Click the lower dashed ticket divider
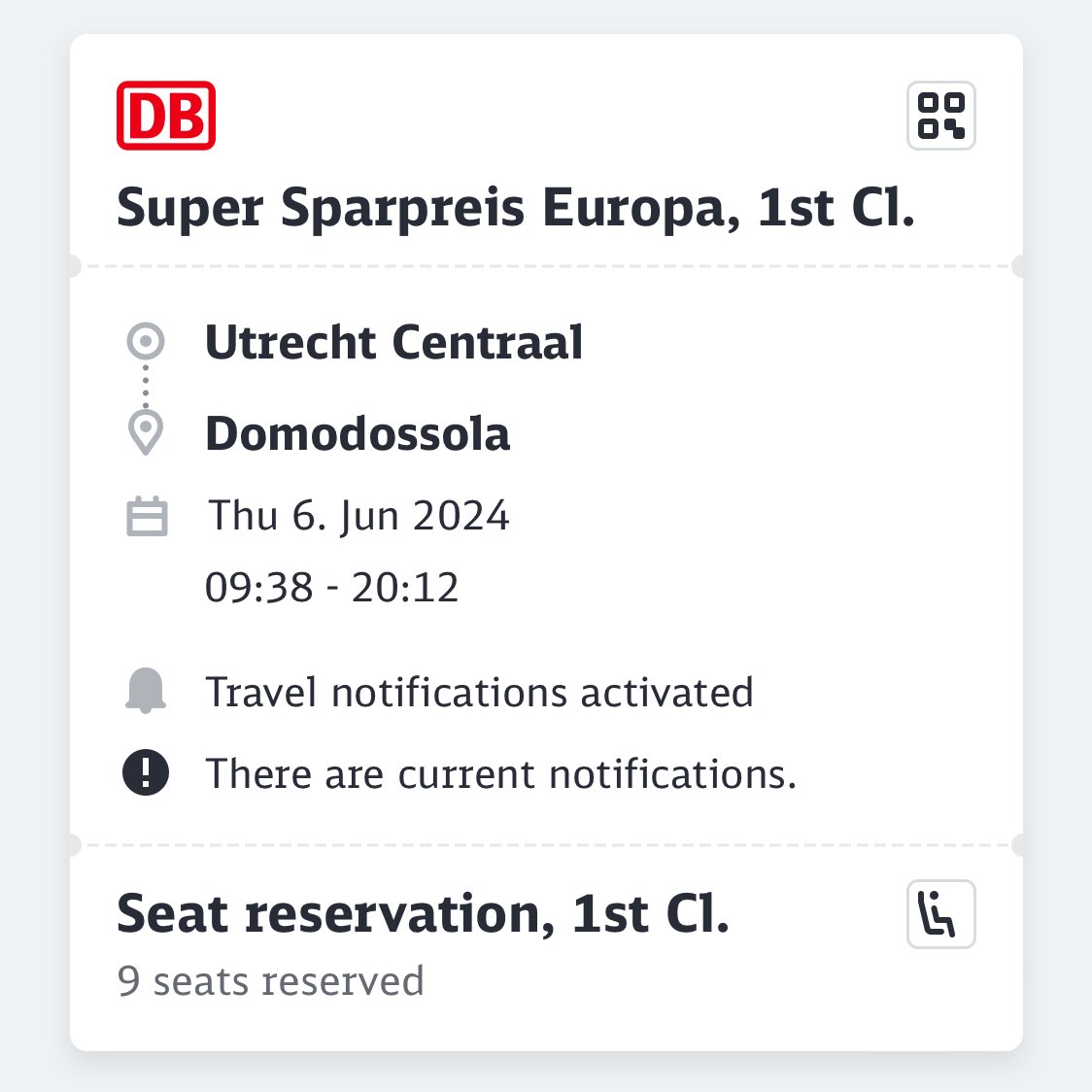This screenshot has height=1092, width=1092. pos(546,845)
